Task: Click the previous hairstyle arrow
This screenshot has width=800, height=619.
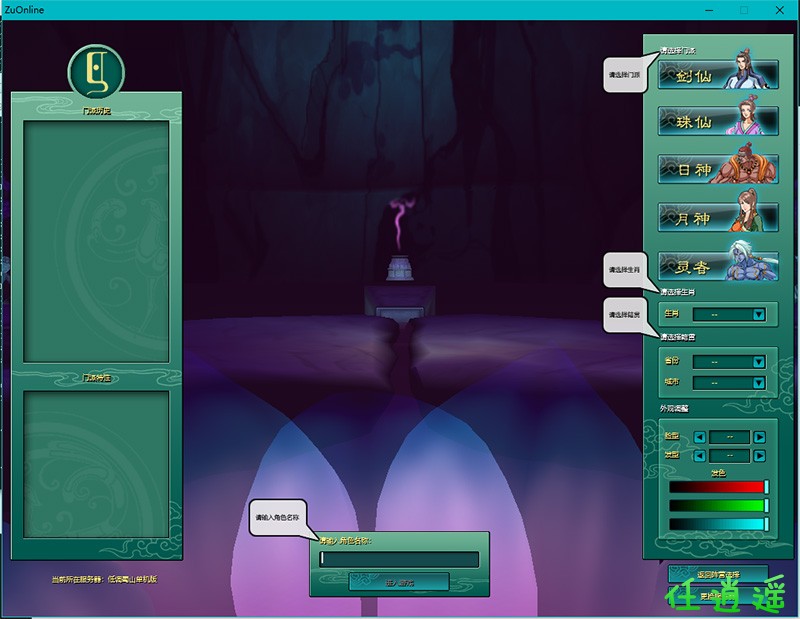Action: click(x=699, y=456)
